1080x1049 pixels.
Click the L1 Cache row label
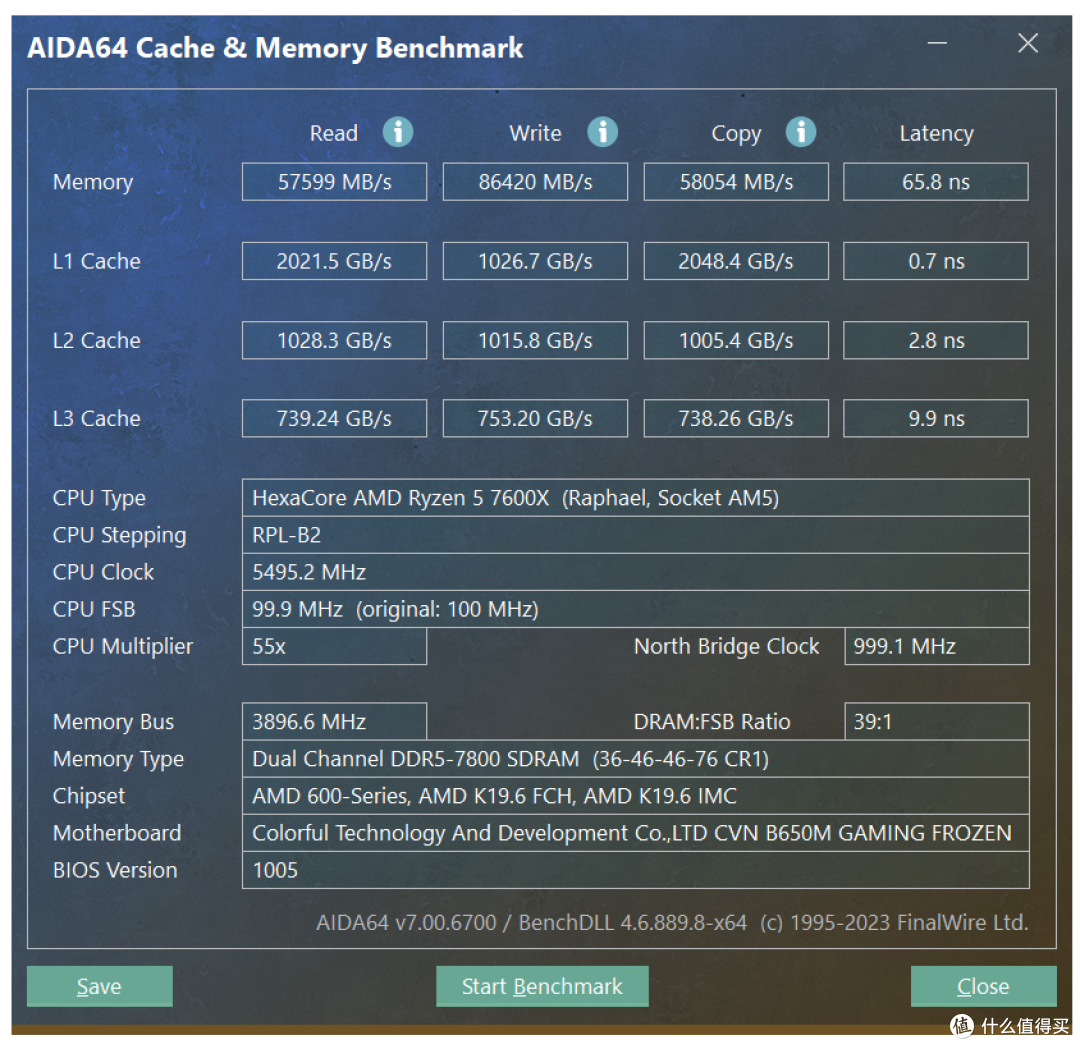coord(96,261)
